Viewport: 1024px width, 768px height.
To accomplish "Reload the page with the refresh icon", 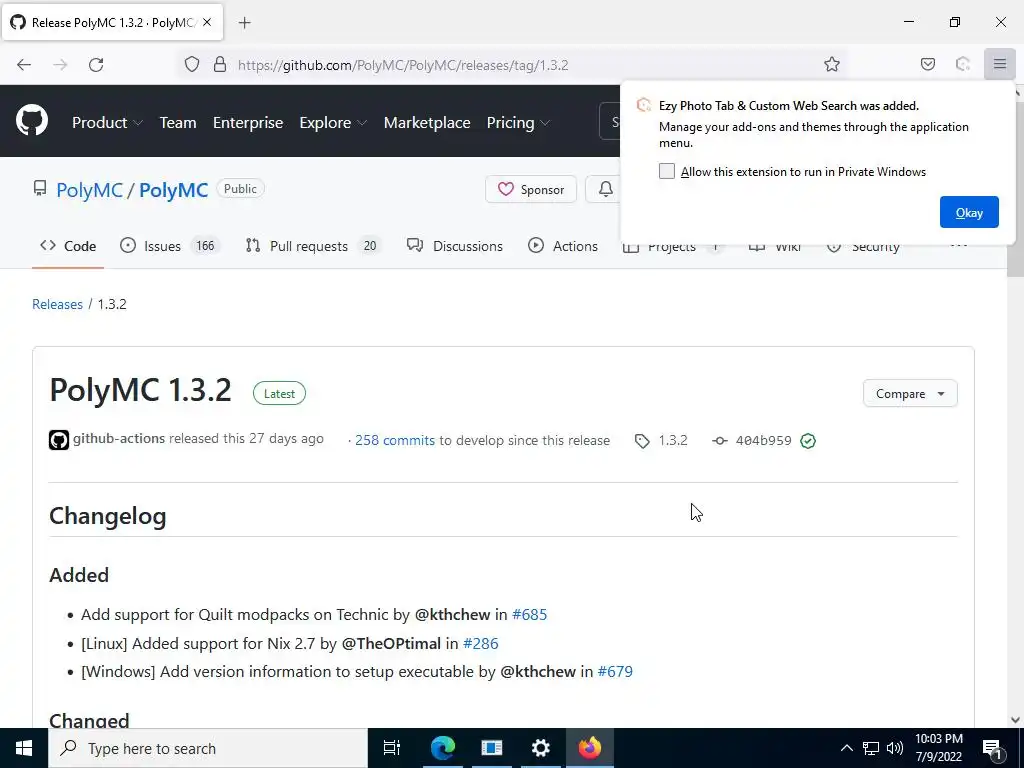I will point(96,65).
